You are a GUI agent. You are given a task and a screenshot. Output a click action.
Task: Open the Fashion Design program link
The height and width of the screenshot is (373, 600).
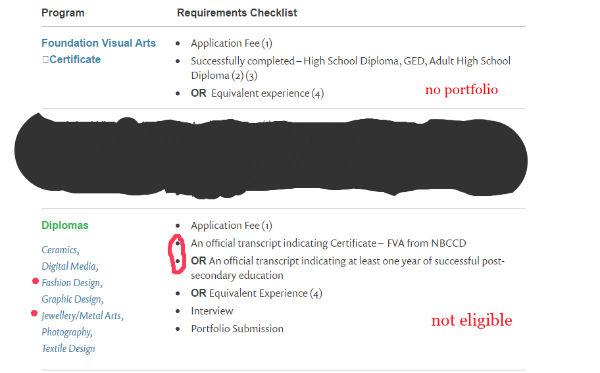[x=72, y=283]
